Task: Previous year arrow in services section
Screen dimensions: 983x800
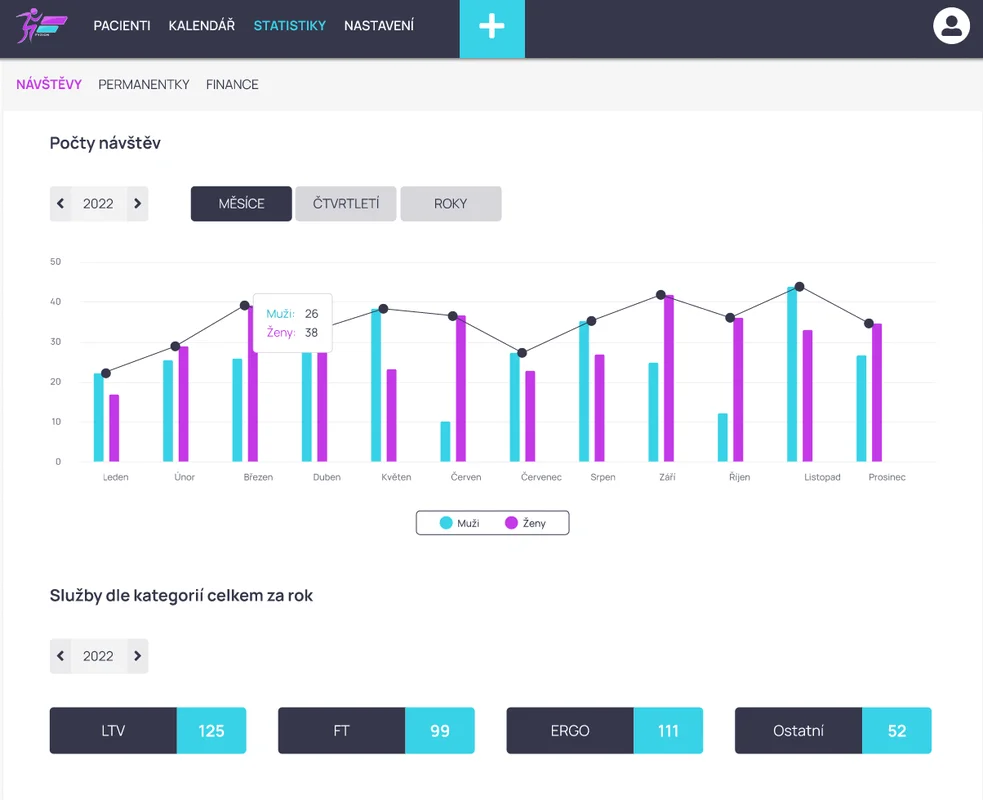Action: tap(61, 656)
